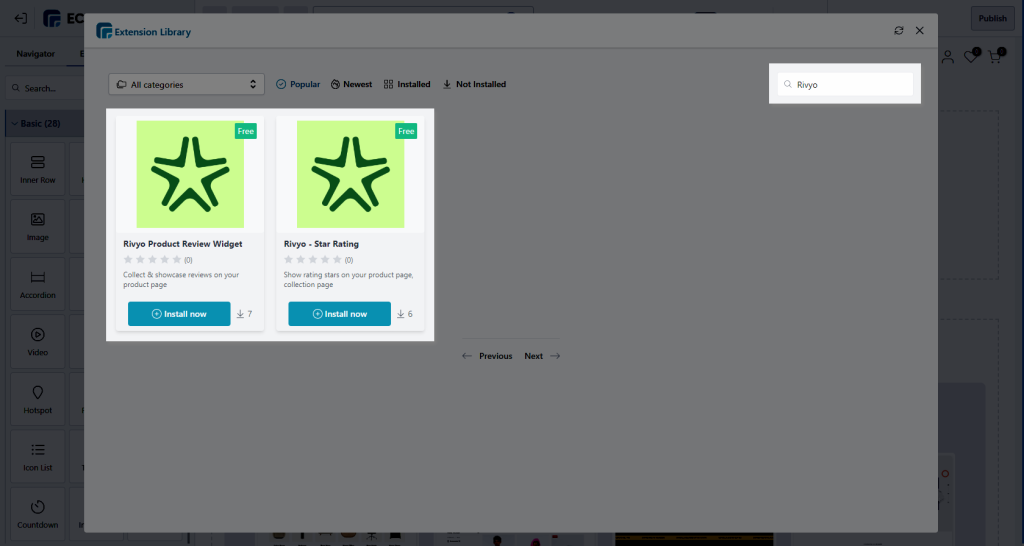Select the Icon List element
The width and height of the screenshot is (1024, 546).
pos(38,457)
